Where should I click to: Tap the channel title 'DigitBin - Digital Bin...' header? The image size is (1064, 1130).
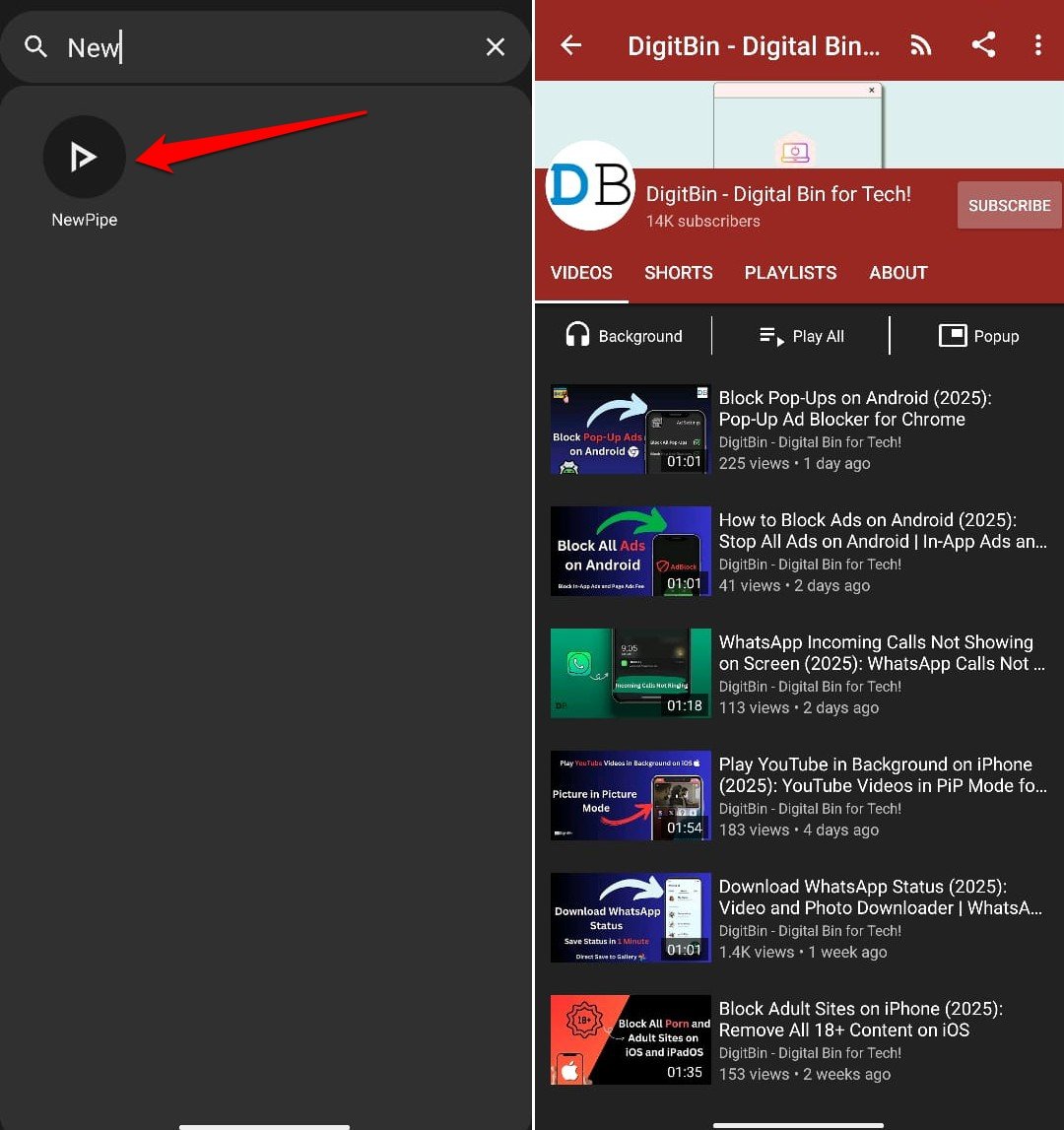coord(754,46)
